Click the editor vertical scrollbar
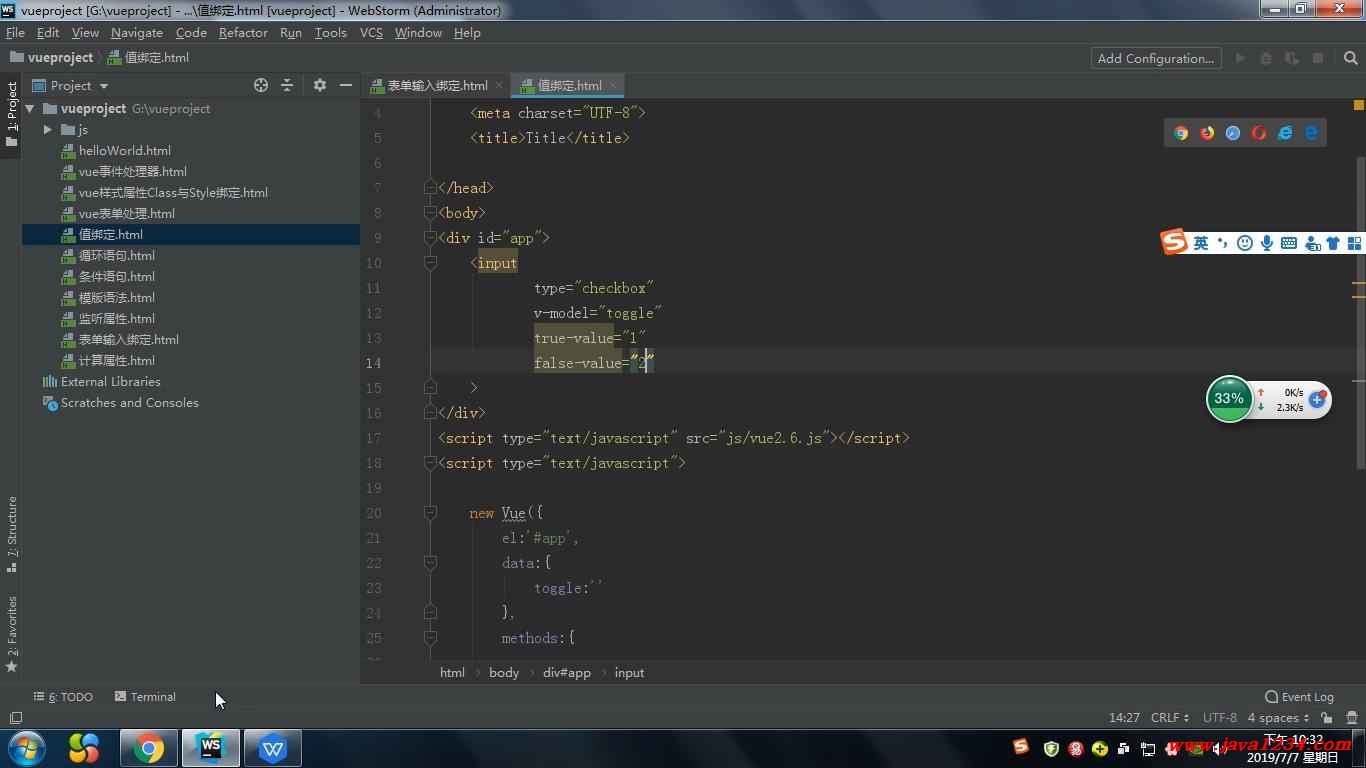The image size is (1366, 768). [x=1360, y=312]
